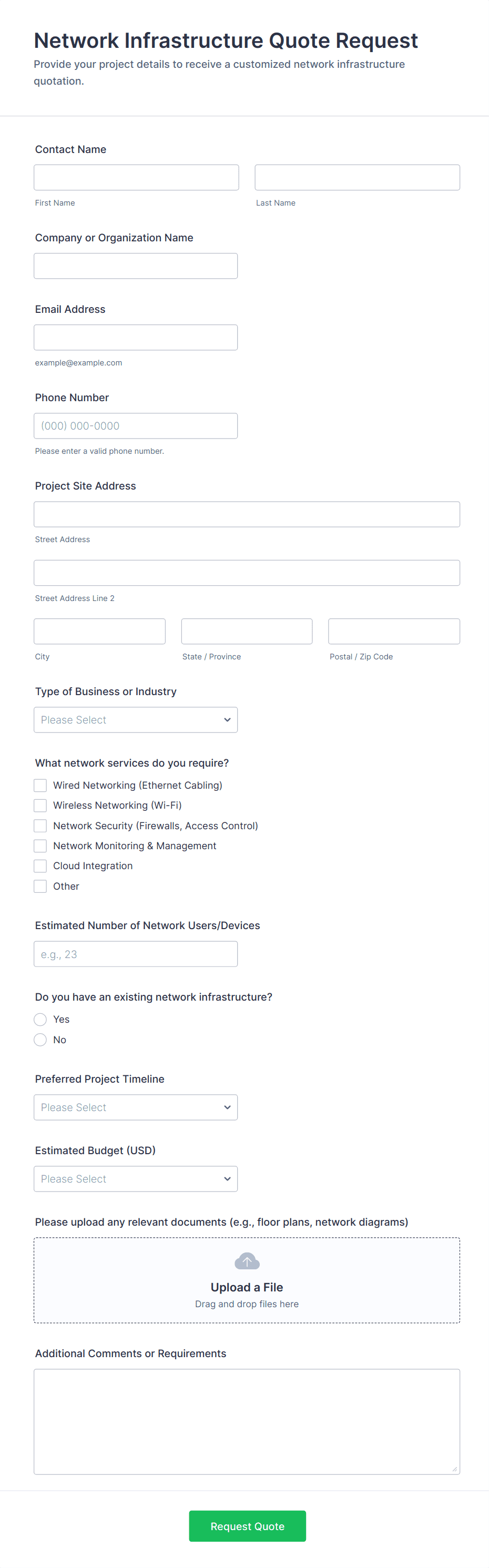
Task: Click the Estimated Number of Users field
Action: tap(135, 954)
